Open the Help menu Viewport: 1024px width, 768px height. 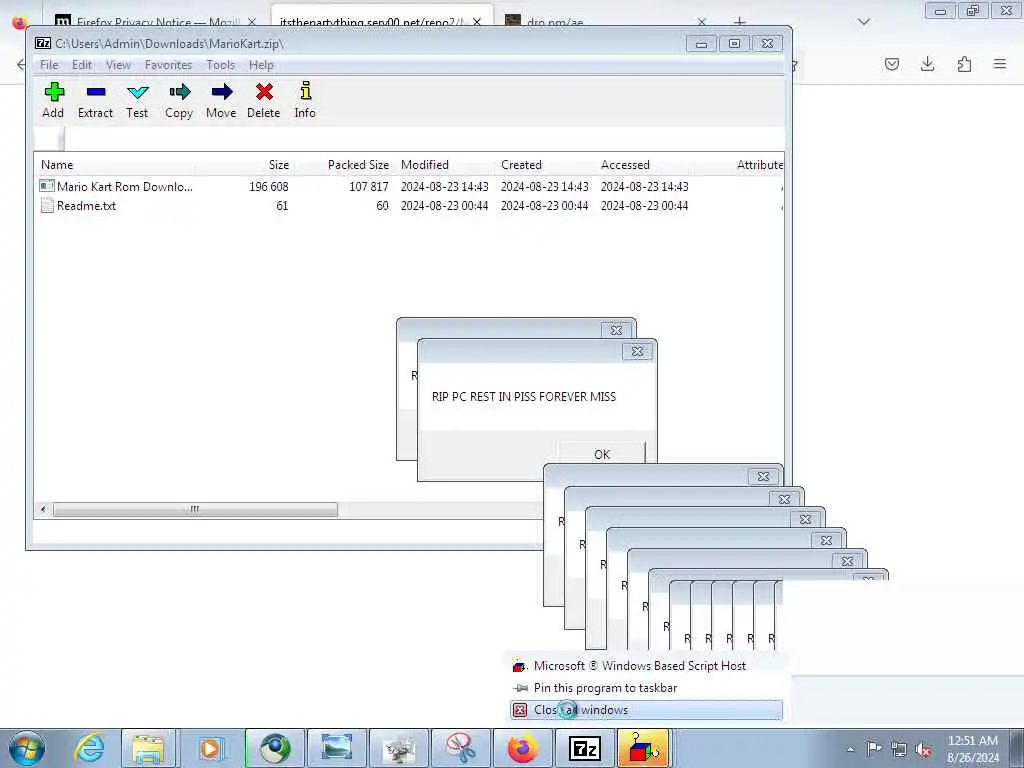261,65
